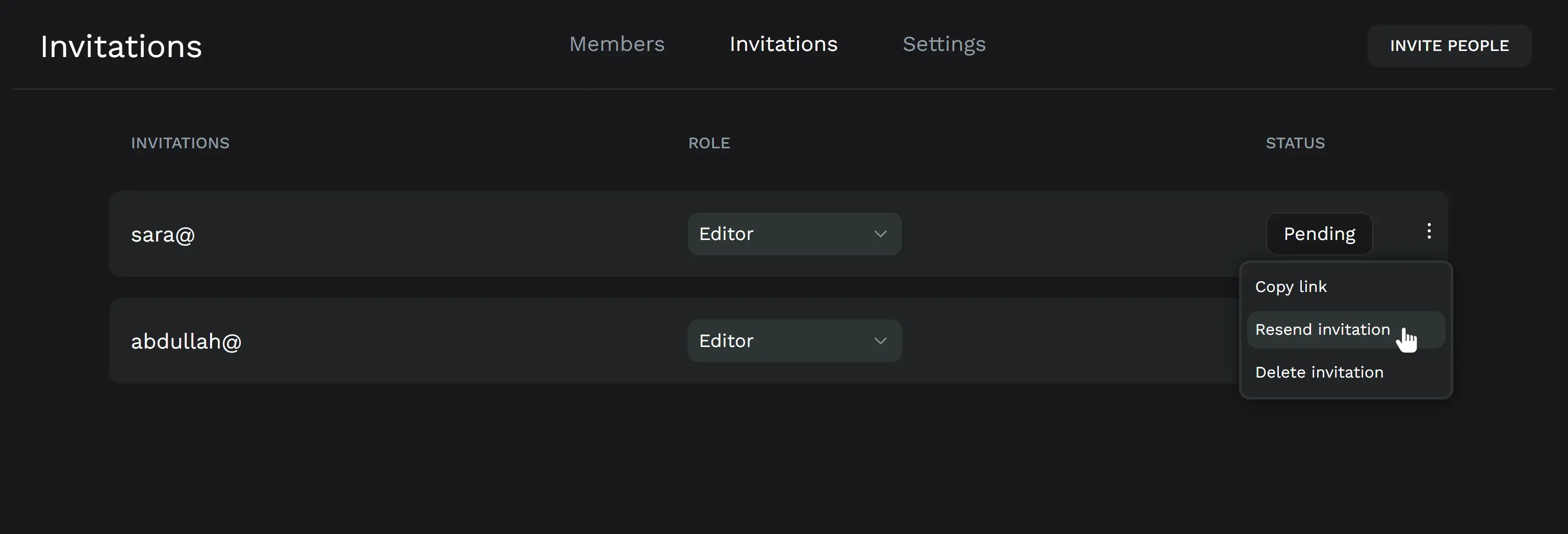Viewport: 1568px width, 534px height.
Task: Click the abdullah@ email address
Action: coord(186,342)
